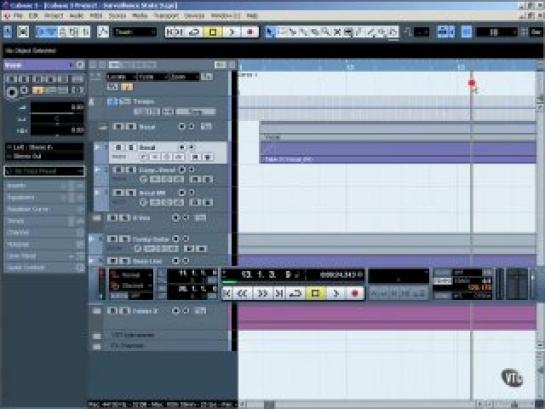Toggle Solo on the Bass Line track
This screenshot has width=545, height=409.
click(x=124, y=261)
